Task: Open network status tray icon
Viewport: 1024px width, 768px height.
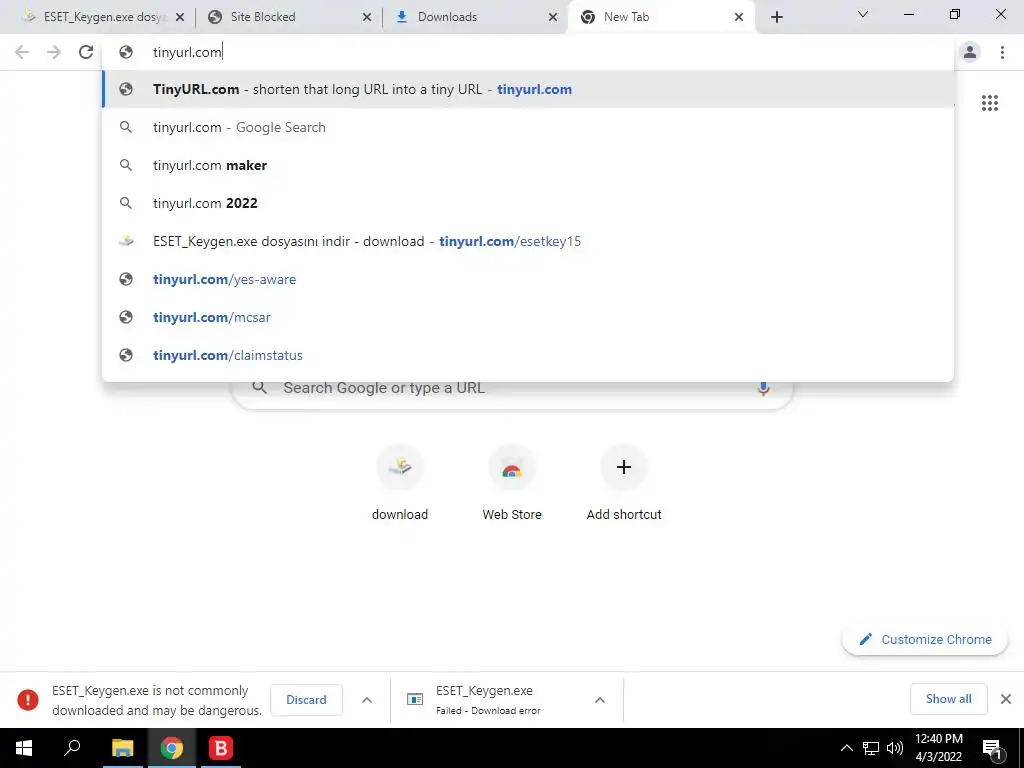Action: [871, 748]
